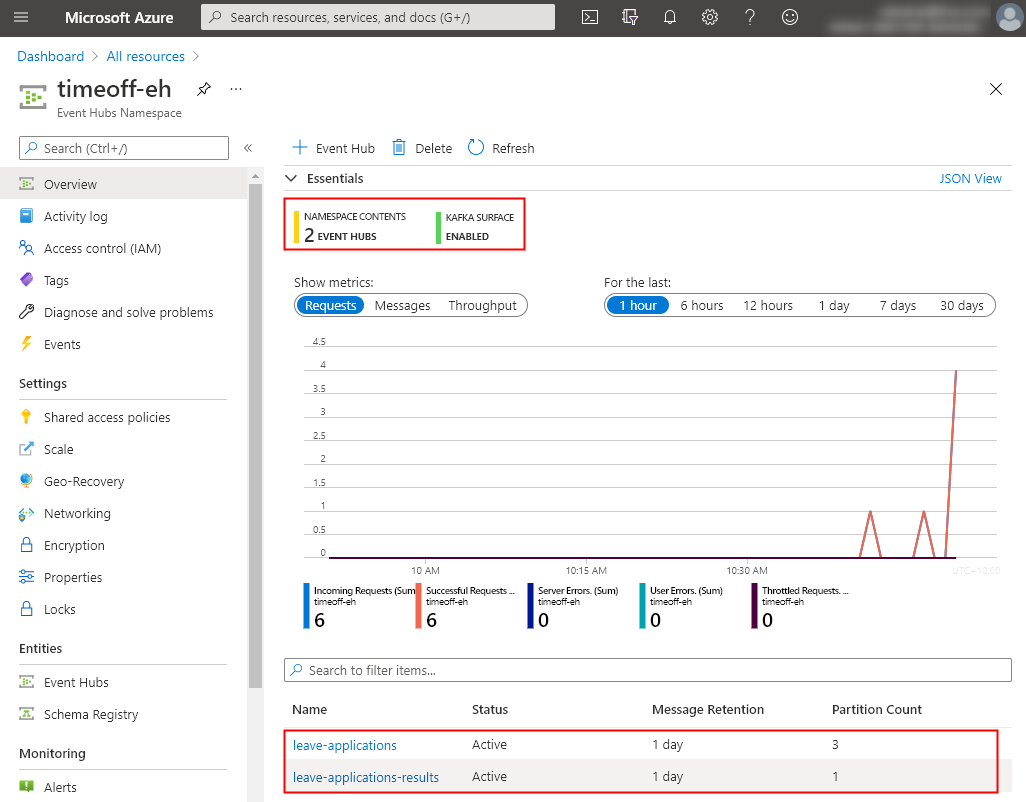The image size is (1026, 802).
Task: Open the more options ellipsis menu
Action: pos(236,89)
